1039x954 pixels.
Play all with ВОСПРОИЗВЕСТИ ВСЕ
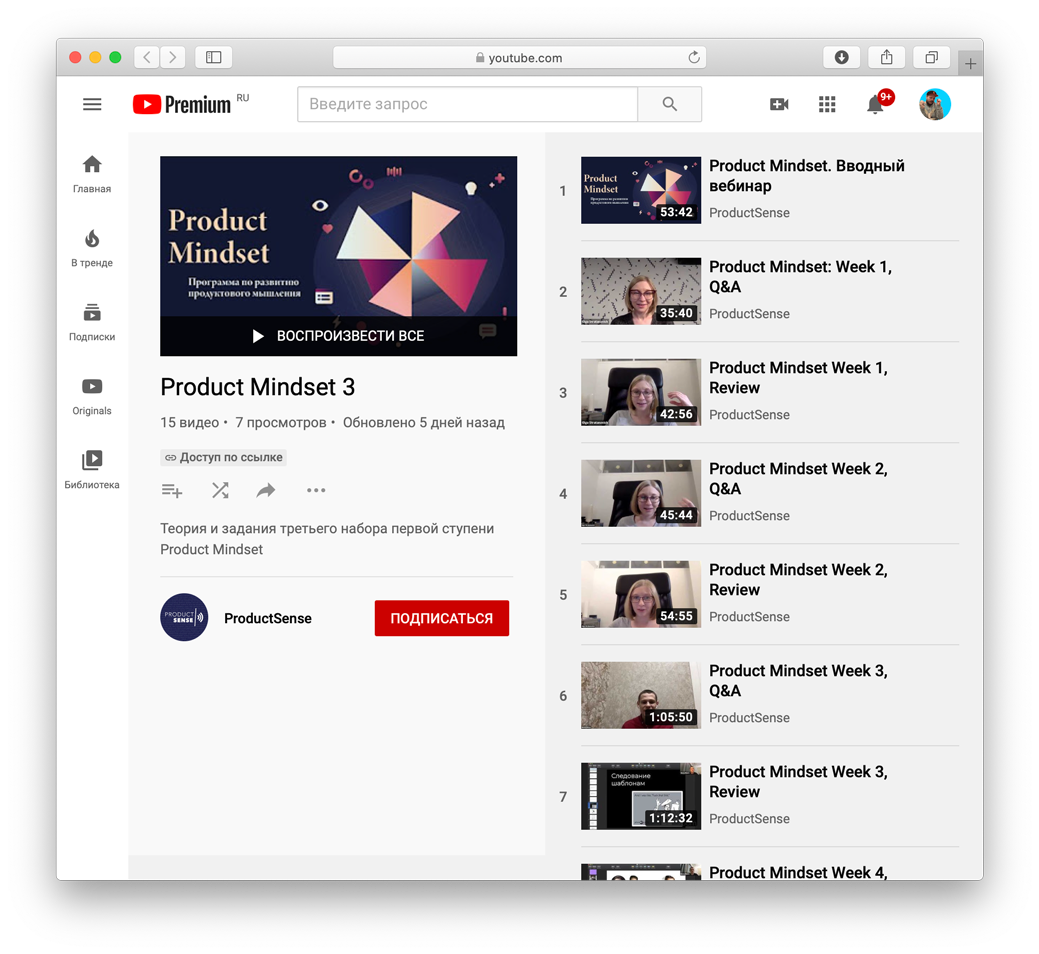click(339, 336)
